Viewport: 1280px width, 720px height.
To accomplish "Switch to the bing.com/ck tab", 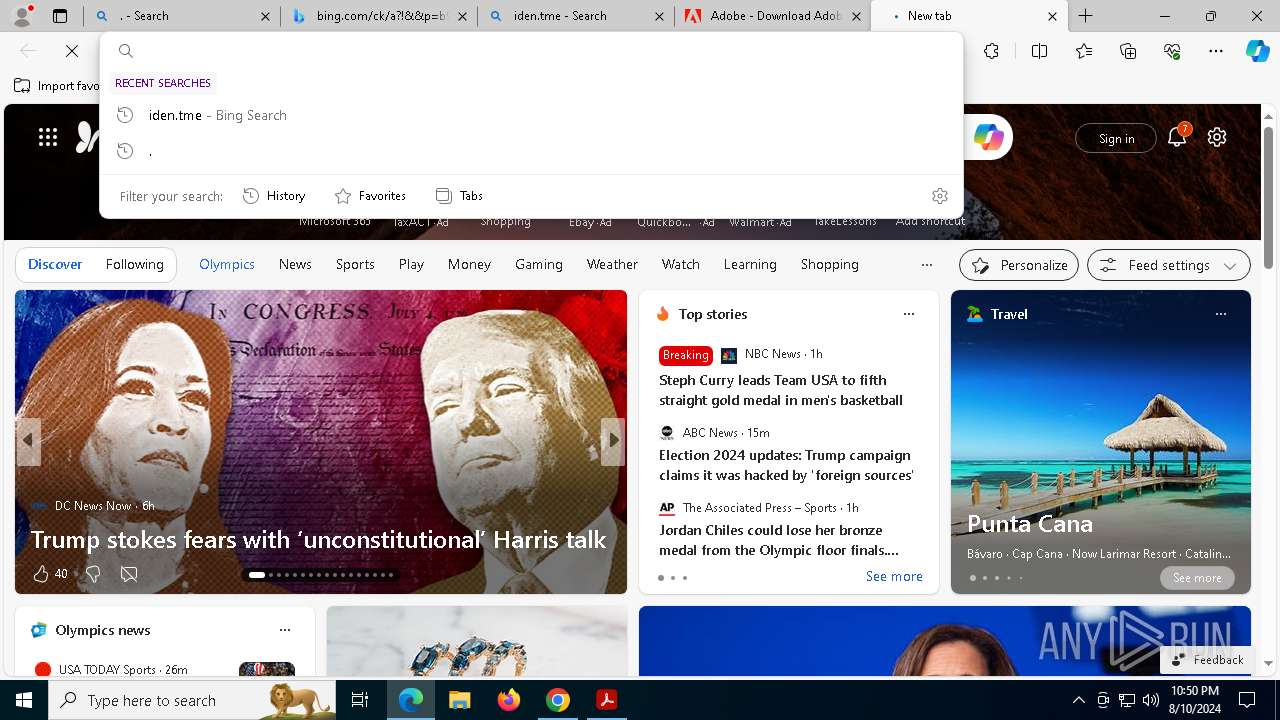I will click(x=378, y=16).
